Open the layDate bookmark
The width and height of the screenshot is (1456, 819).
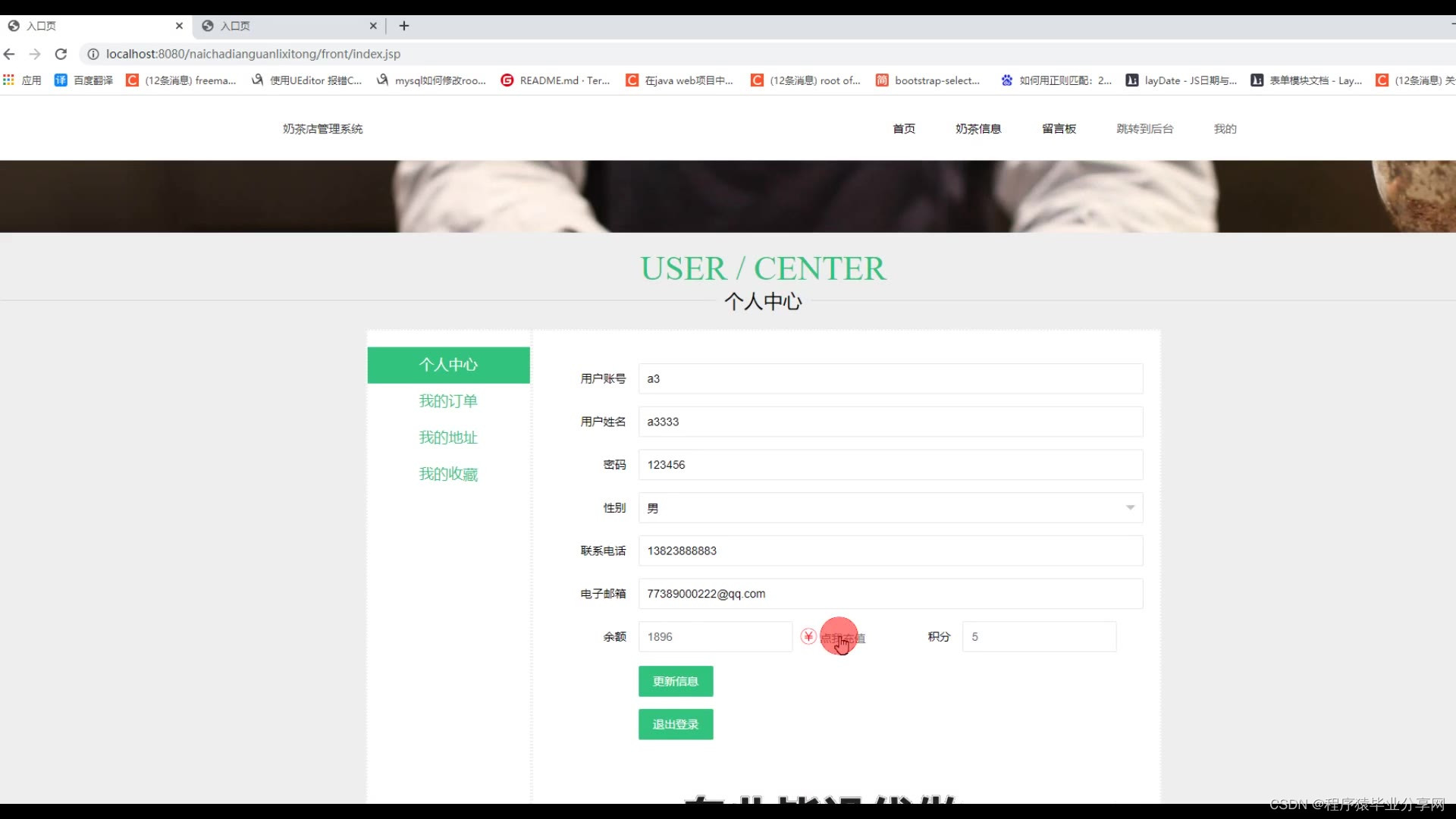(x=1181, y=80)
